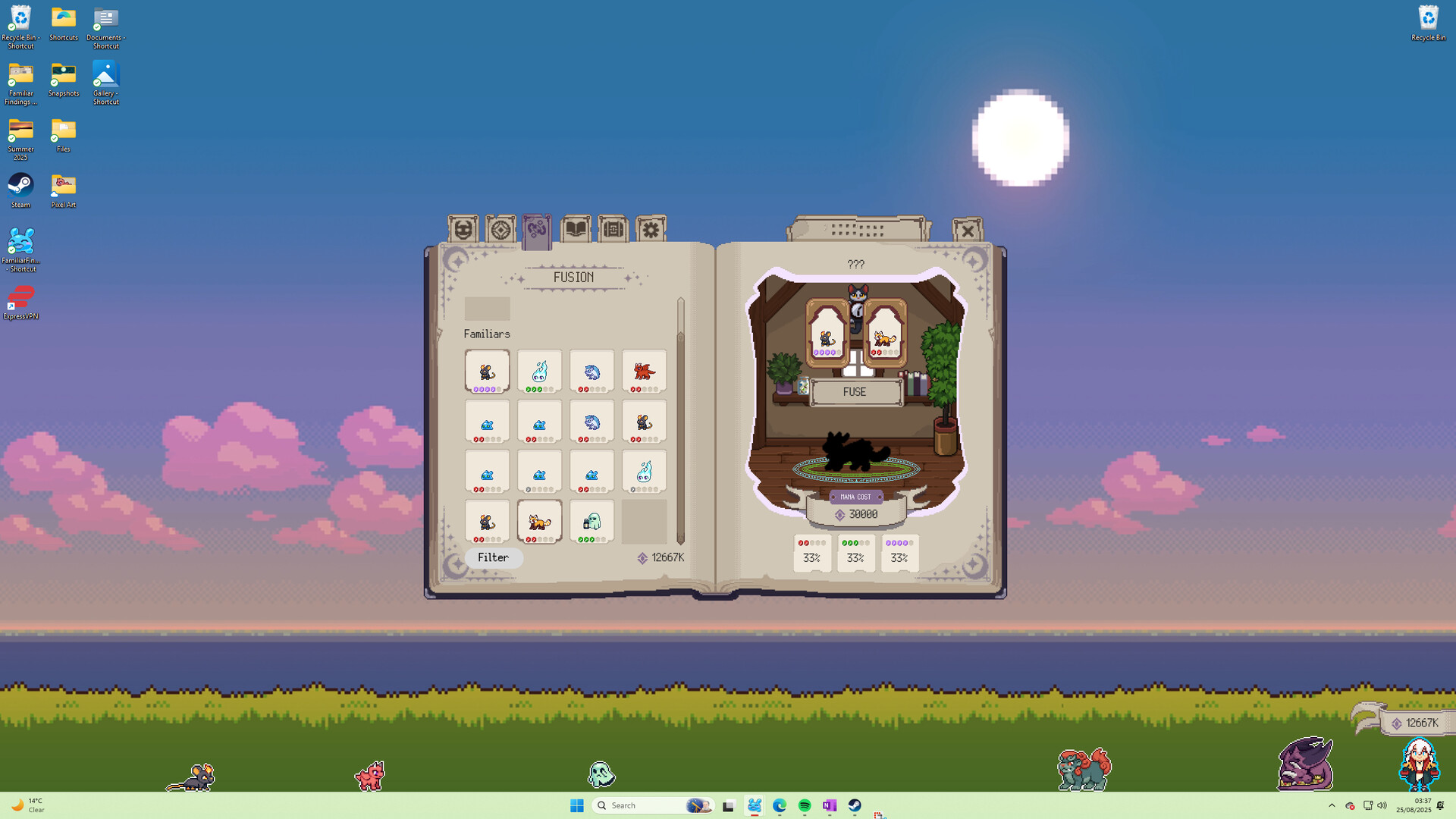The image size is (1456, 819).
Task: Click the 12667K mana counter inside the book
Action: click(x=661, y=557)
